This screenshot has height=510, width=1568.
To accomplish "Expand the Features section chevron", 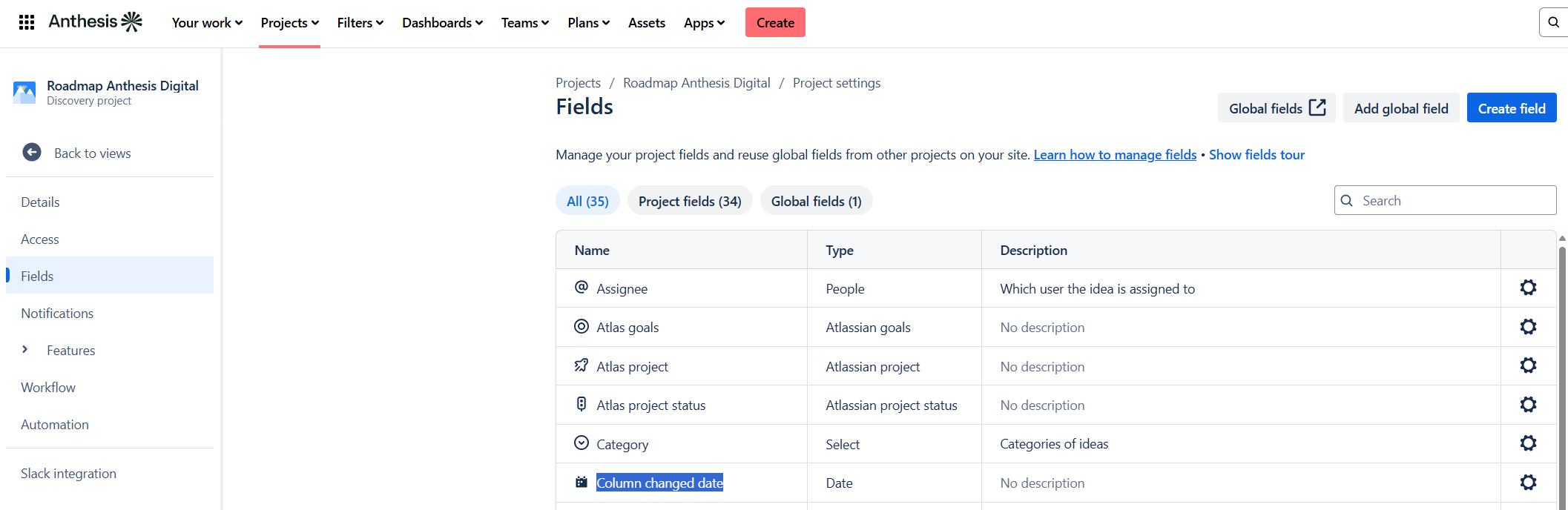I will pyautogui.click(x=25, y=349).
